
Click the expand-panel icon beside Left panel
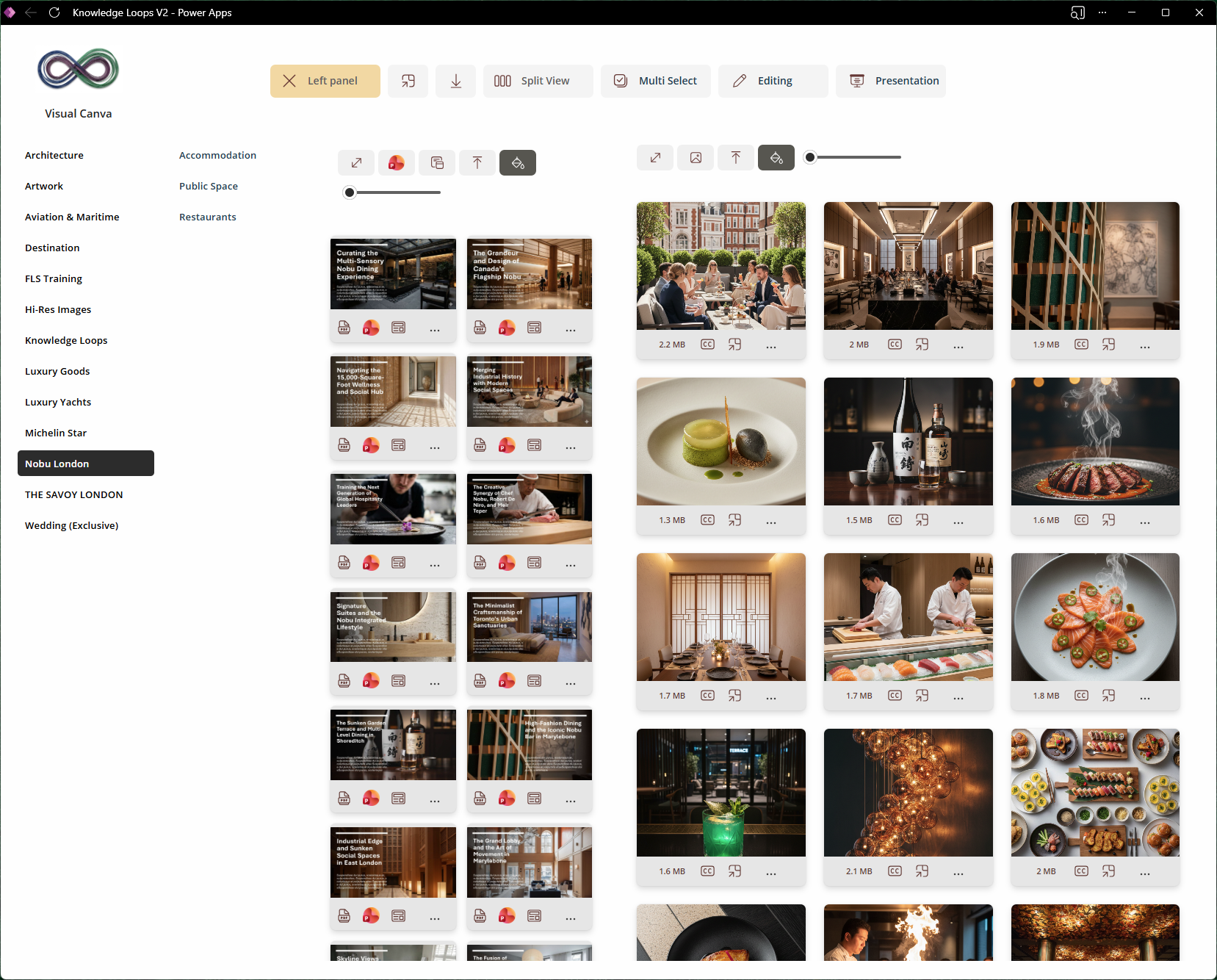[408, 81]
